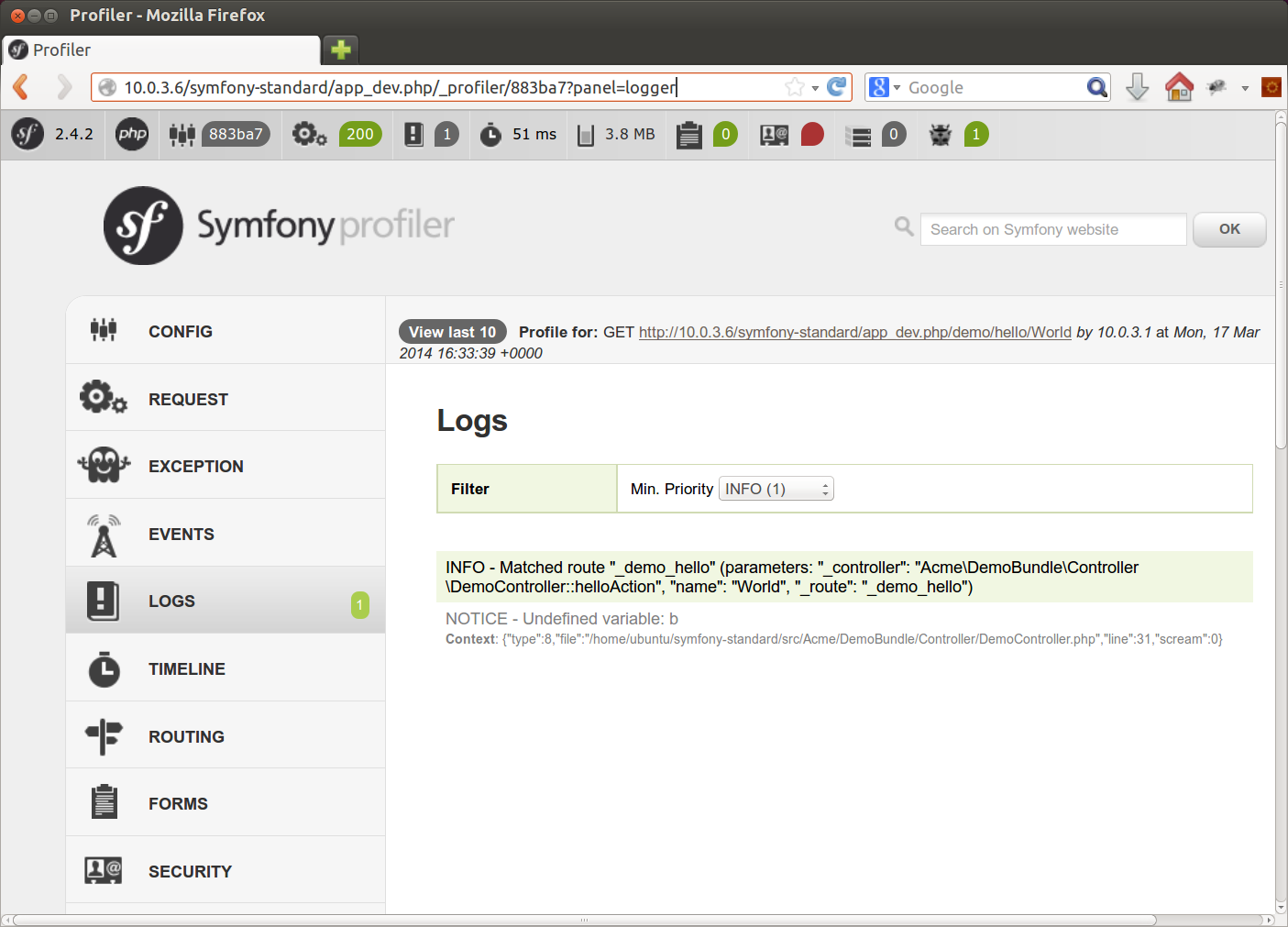Click the PHP icon in debug toolbar
This screenshot has height=927, width=1288.
click(132, 134)
